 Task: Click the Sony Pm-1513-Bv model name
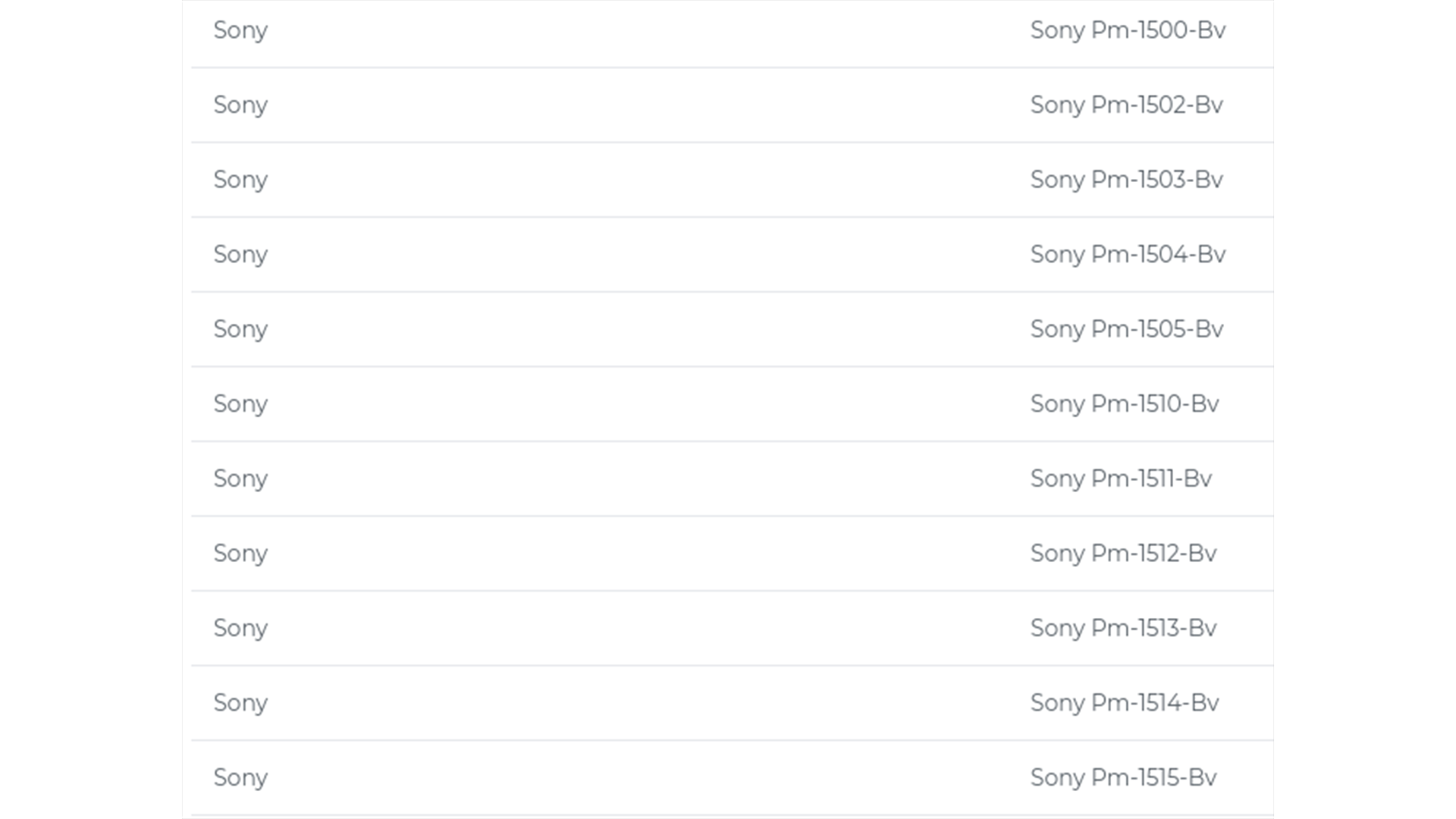tap(1123, 628)
